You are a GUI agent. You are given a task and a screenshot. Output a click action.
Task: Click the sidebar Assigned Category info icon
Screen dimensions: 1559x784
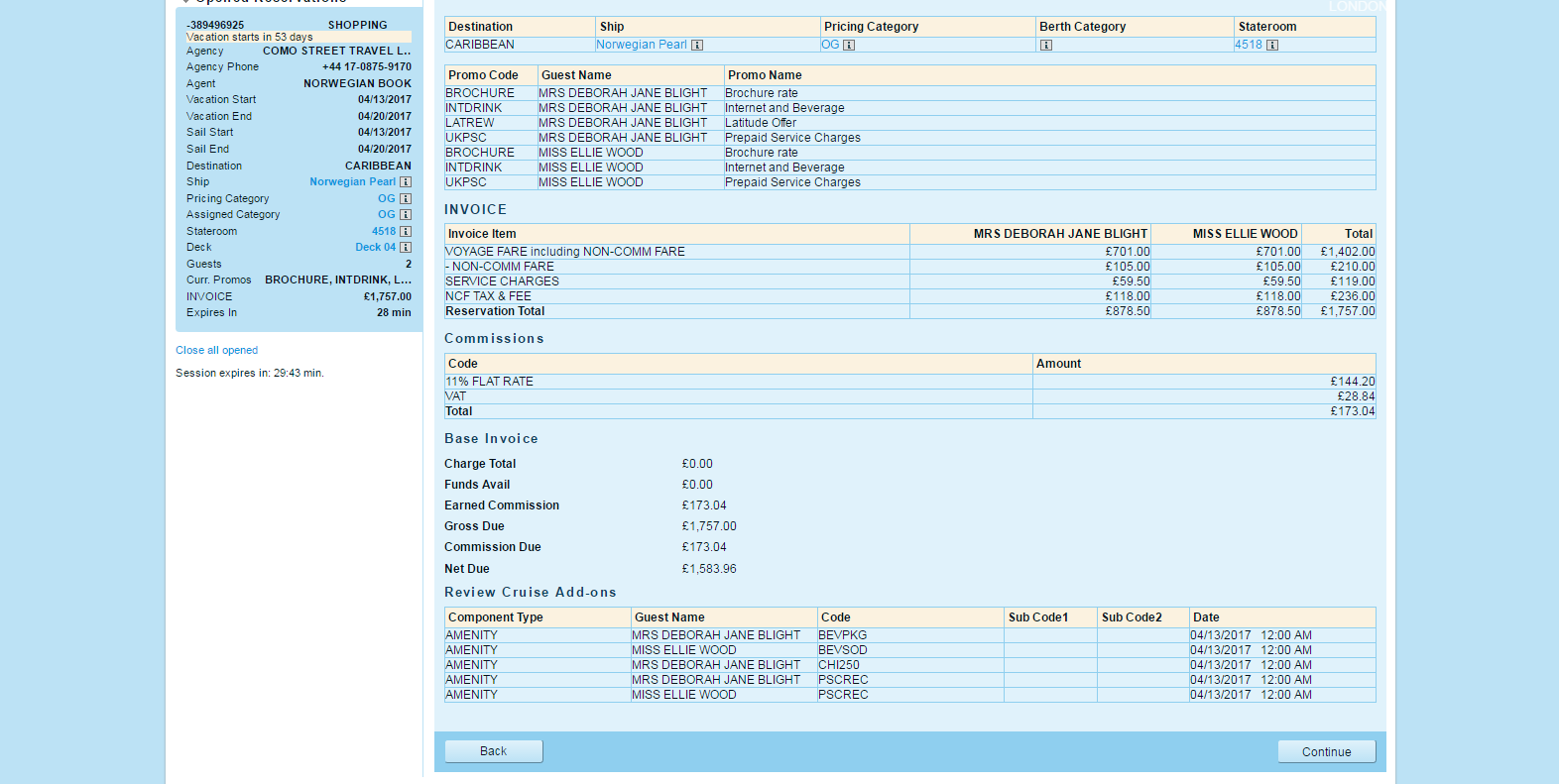coord(406,215)
